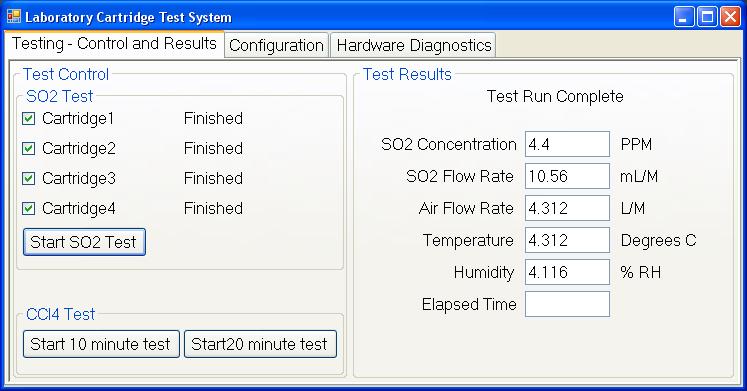Select the Testing - Control and Results tab
This screenshot has width=747, height=391.
point(114,44)
